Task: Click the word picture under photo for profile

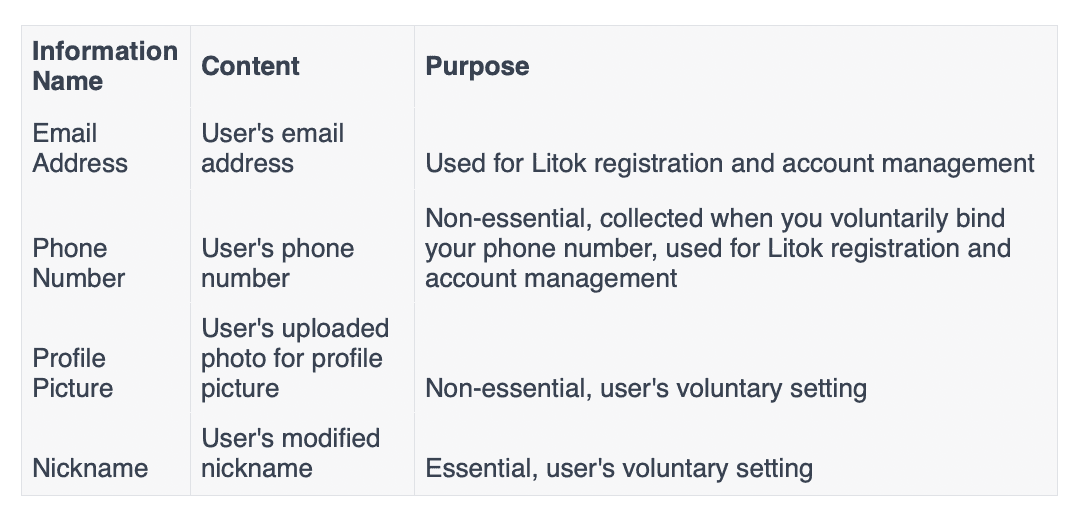Action: 240,388
